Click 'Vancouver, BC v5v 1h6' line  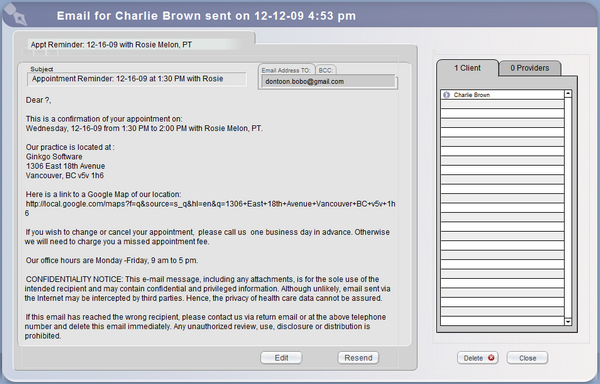pos(65,176)
